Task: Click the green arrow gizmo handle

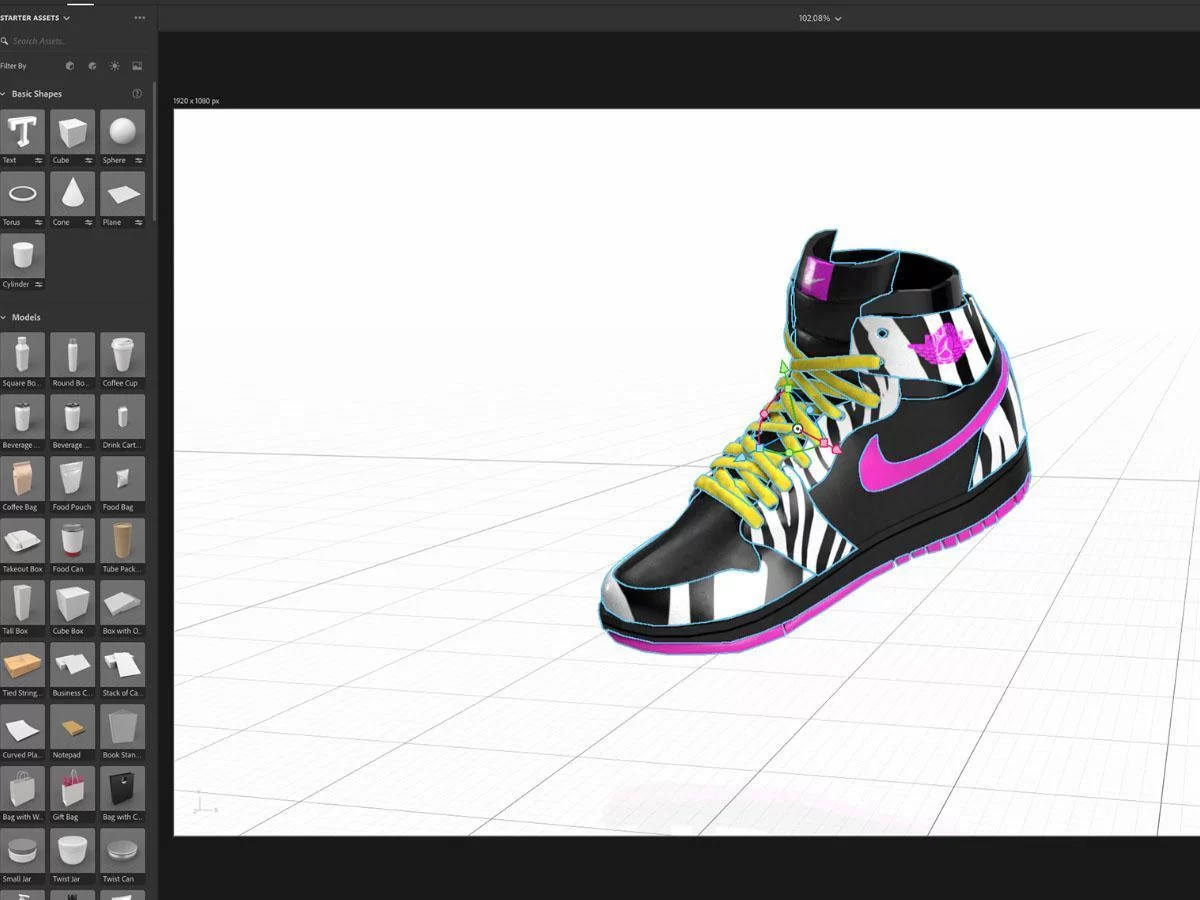Action: pyautogui.click(x=784, y=366)
